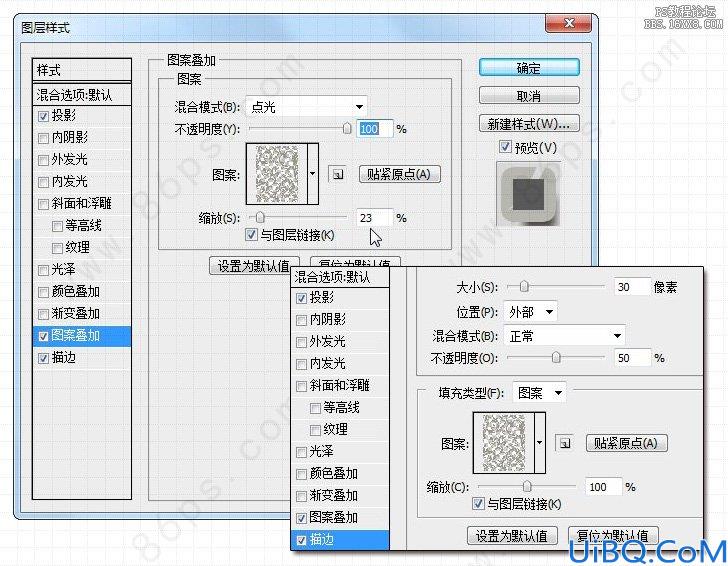The image size is (728, 566).
Task: Click pattern thumbnail in Pattern Overlay panel
Action: [277, 174]
